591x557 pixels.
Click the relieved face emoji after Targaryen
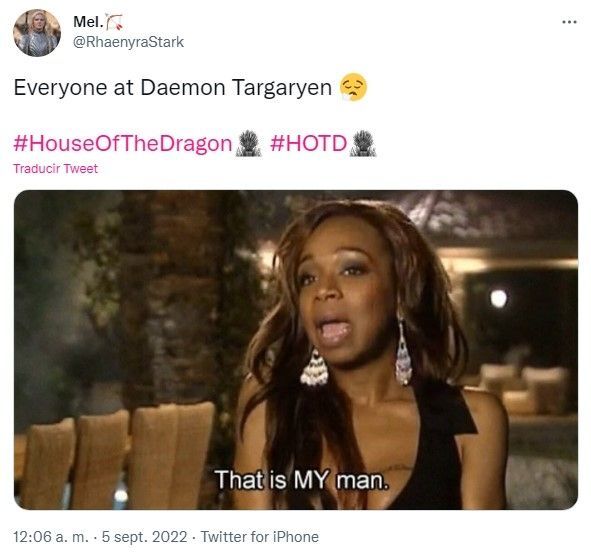(x=353, y=87)
